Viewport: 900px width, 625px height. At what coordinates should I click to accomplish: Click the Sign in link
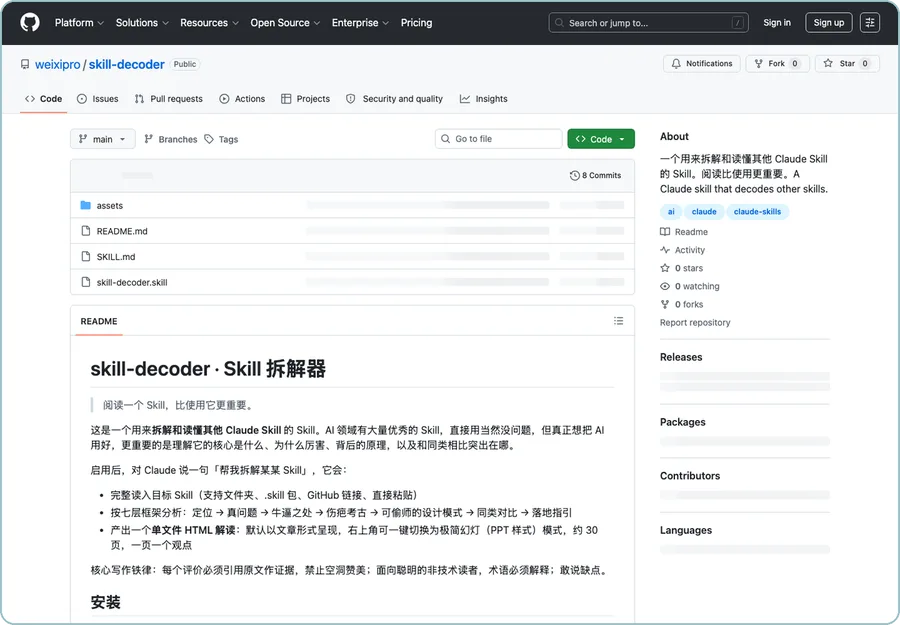777,23
